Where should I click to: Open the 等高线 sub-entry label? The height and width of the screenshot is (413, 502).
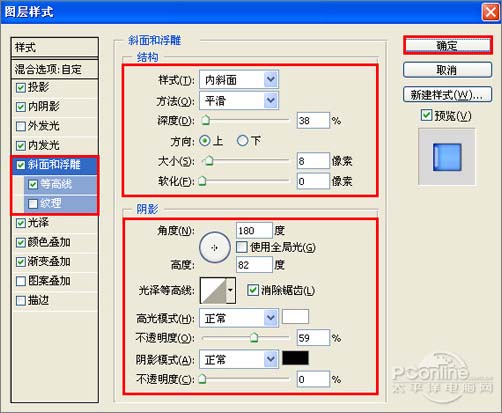(56, 184)
